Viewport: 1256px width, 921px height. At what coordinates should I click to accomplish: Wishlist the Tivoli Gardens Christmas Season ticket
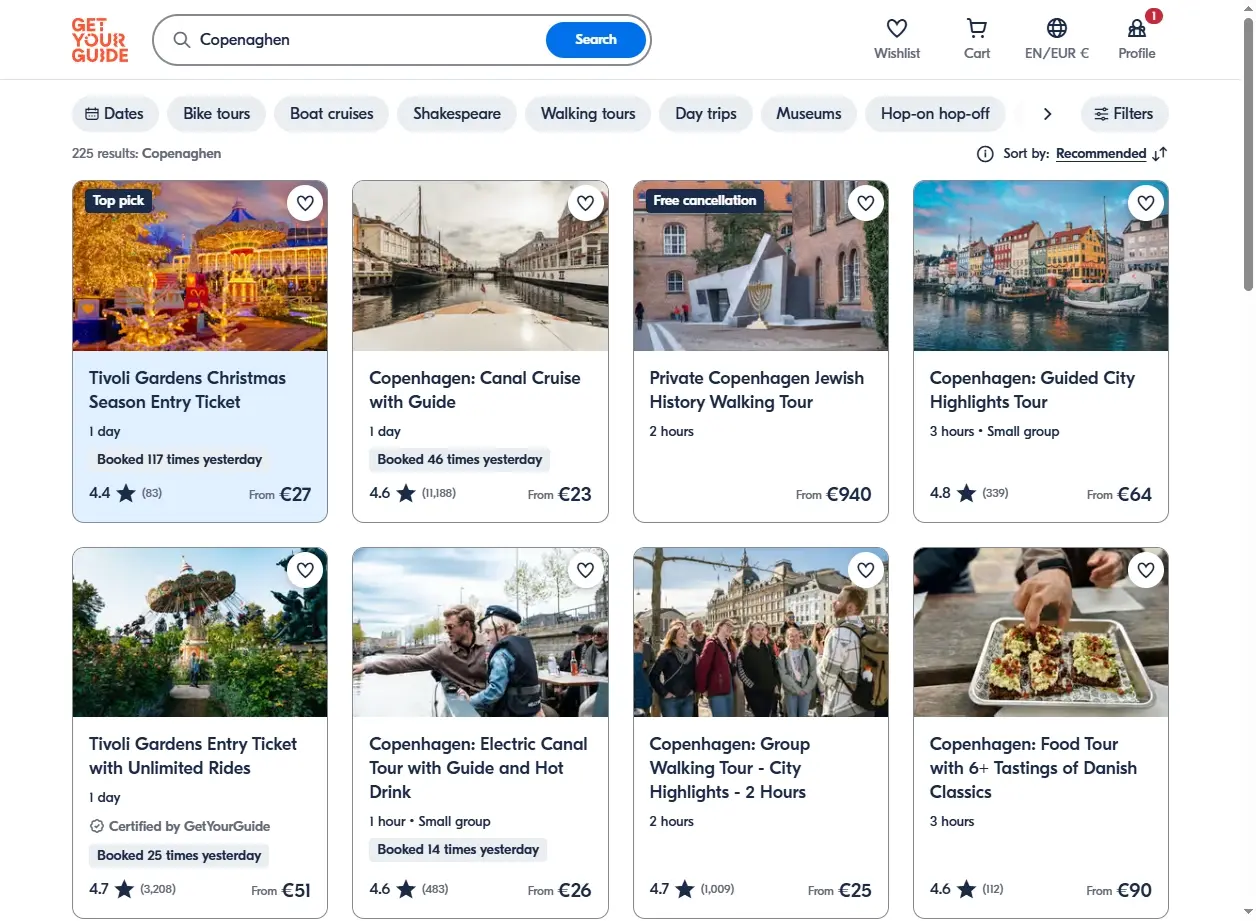click(x=306, y=203)
